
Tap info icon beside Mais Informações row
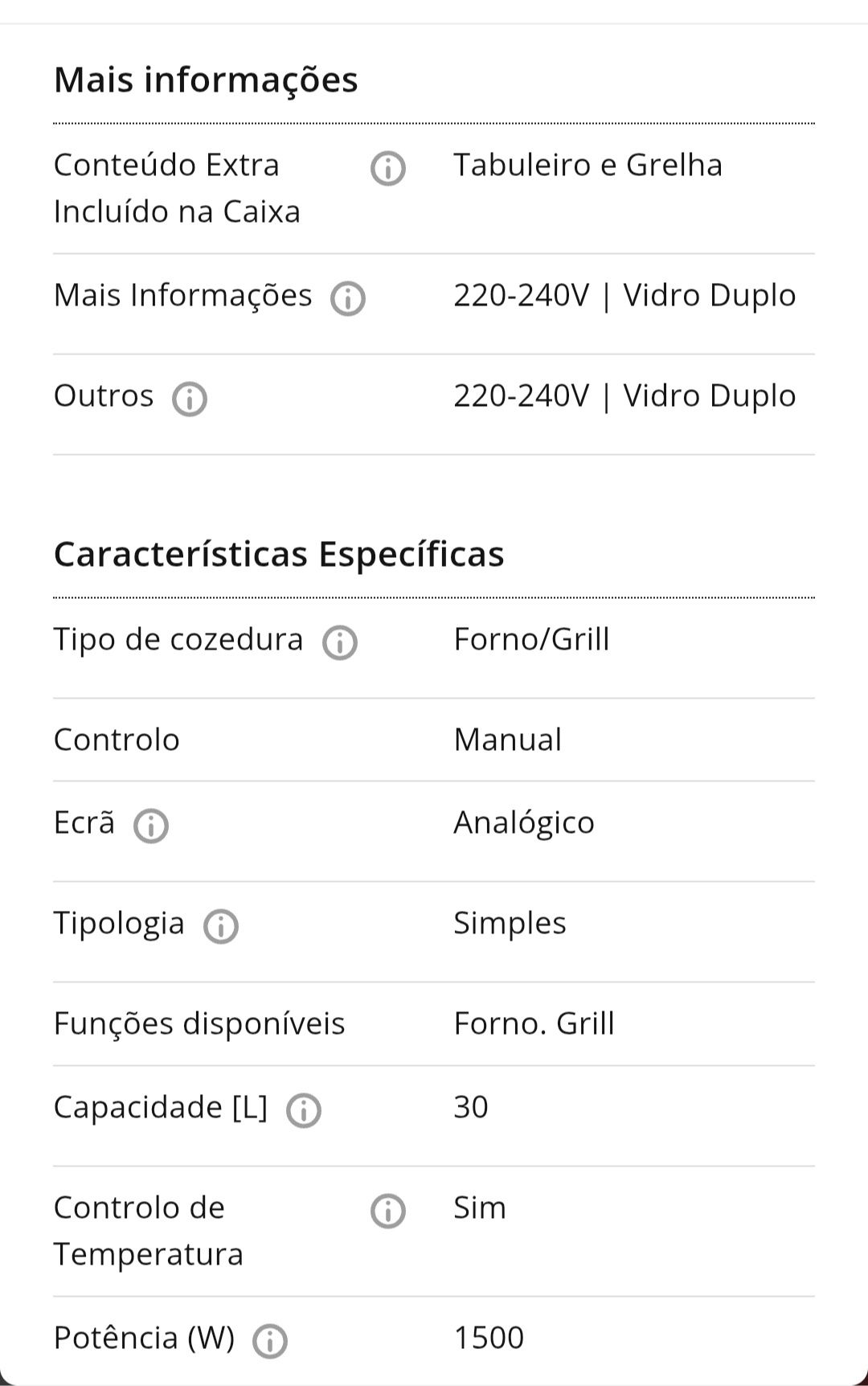coord(348,298)
